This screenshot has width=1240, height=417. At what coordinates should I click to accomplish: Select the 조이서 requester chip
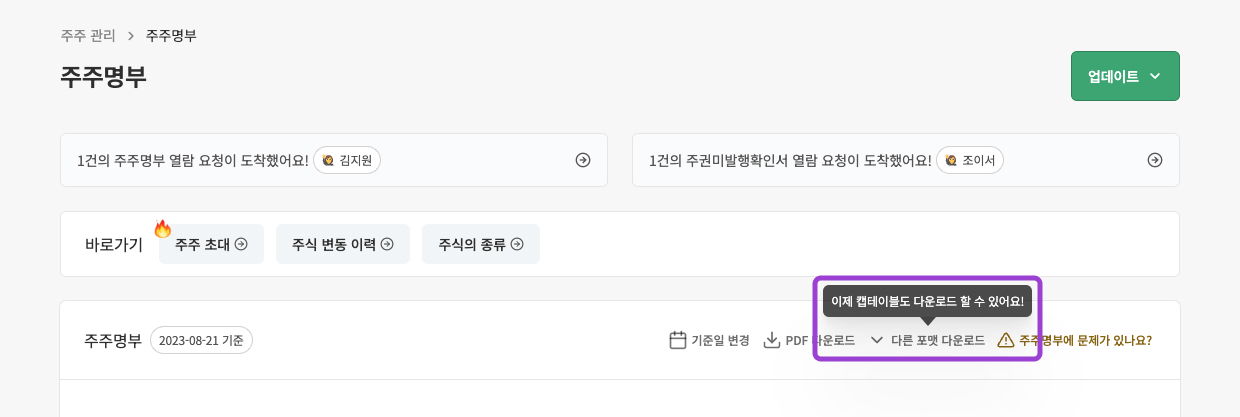click(x=969, y=160)
